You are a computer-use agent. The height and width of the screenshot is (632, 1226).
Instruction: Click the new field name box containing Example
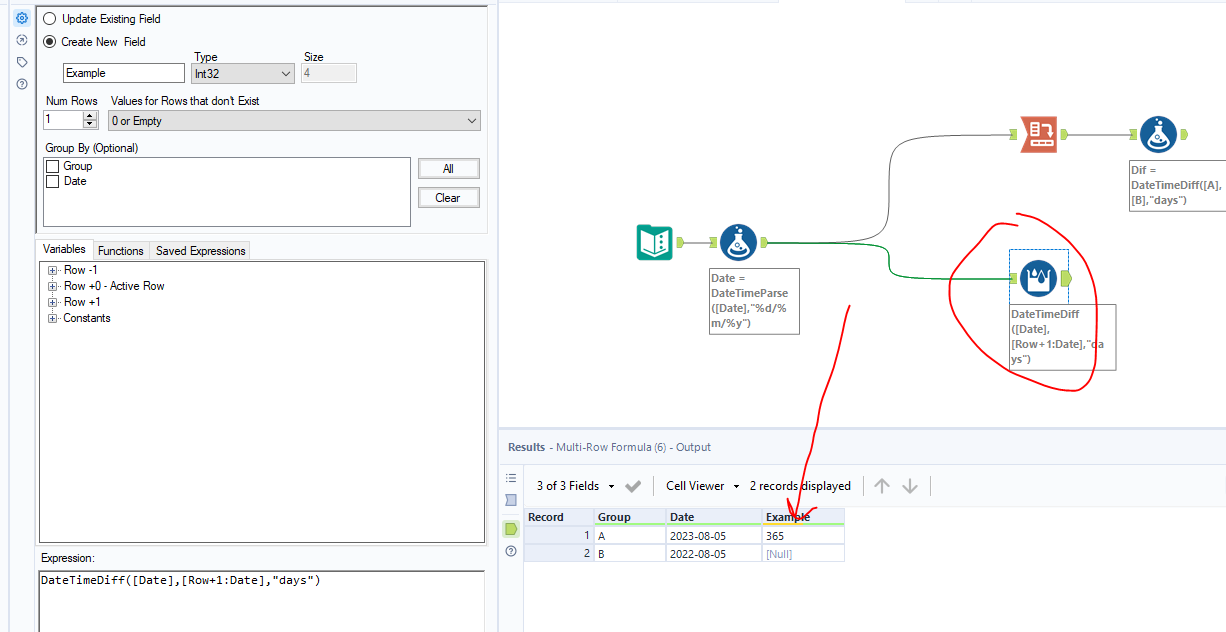point(124,73)
